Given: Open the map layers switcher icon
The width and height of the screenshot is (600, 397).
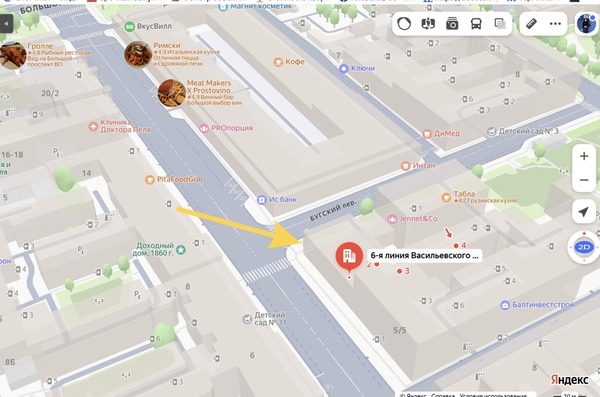Looking at the screenshot, I should pos(500,24).
